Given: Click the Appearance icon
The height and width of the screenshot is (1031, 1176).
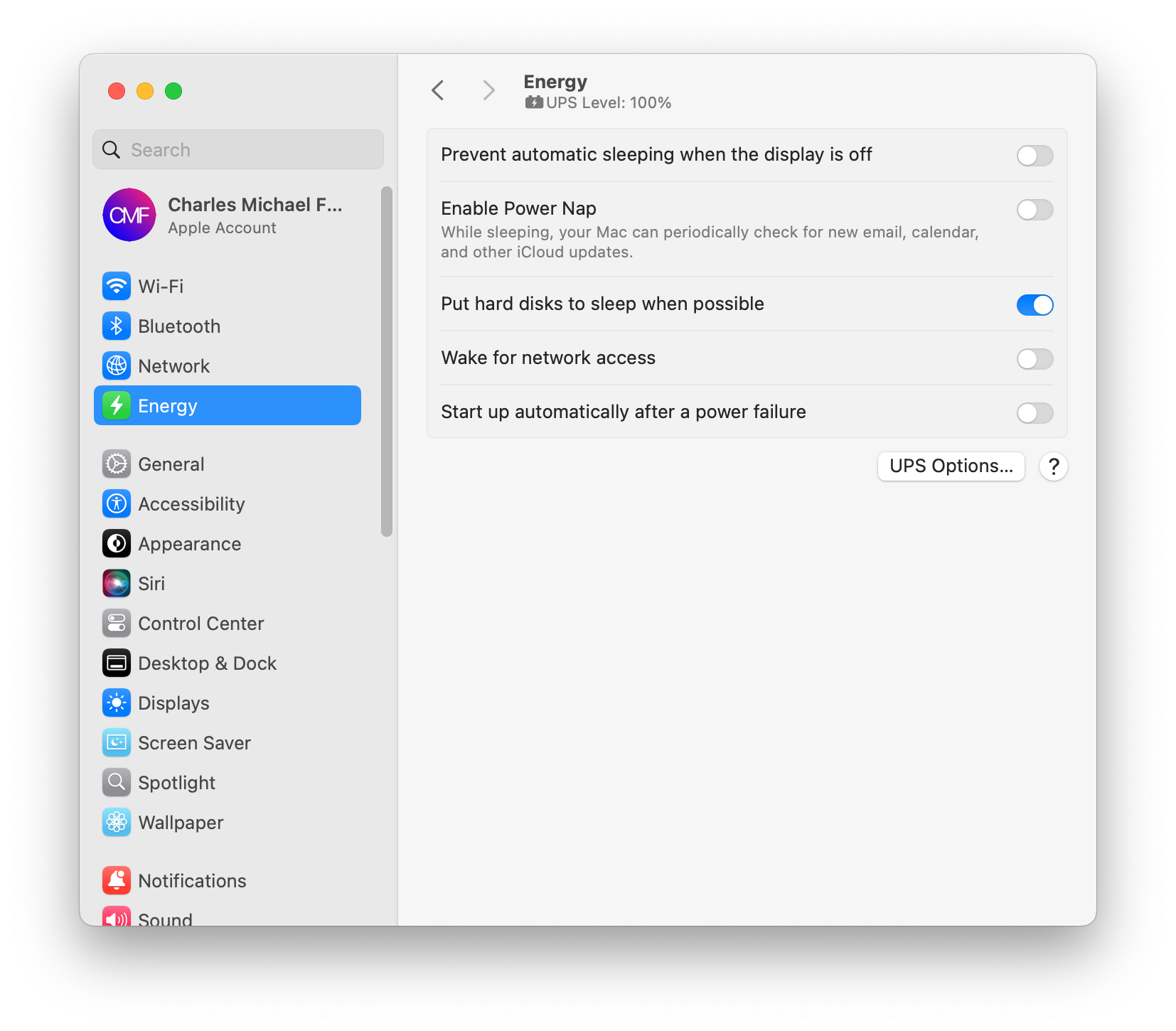Looking at the screenshot, I should (117, 544).
